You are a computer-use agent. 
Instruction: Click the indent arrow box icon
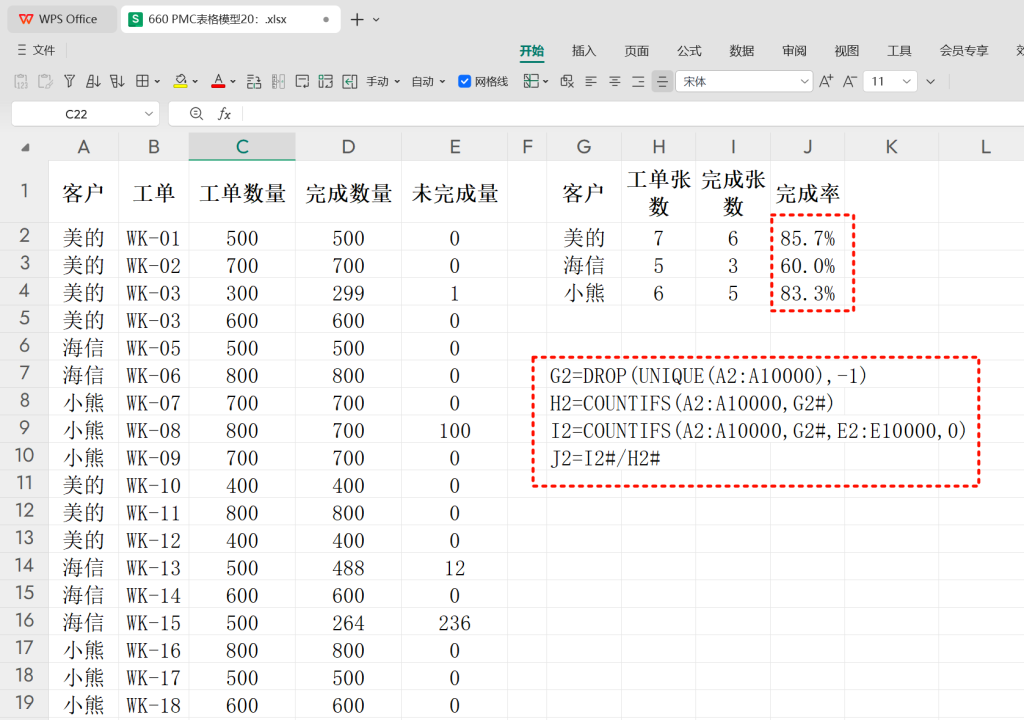click(350, 82)
